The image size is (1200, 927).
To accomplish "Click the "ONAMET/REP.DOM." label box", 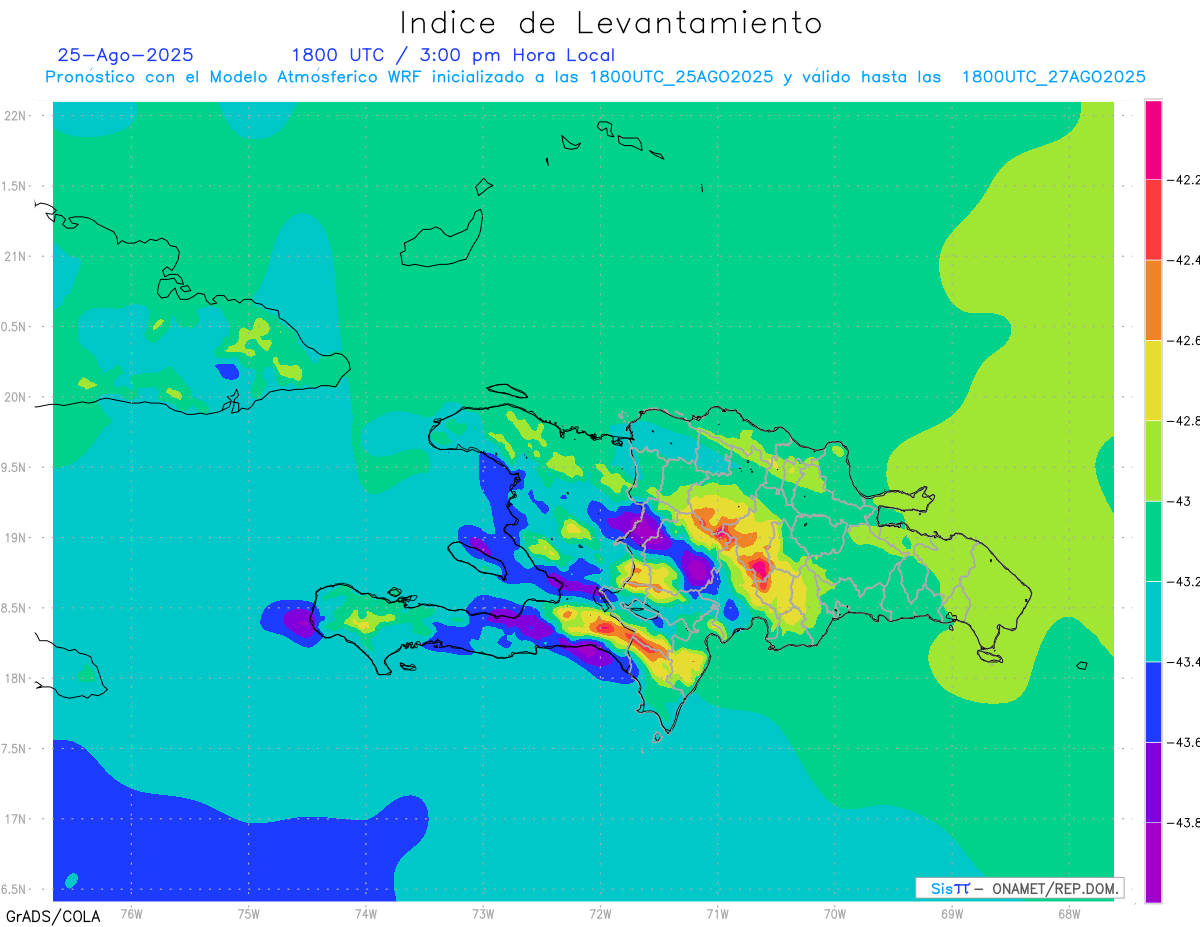I will (x=1019, y=888).
